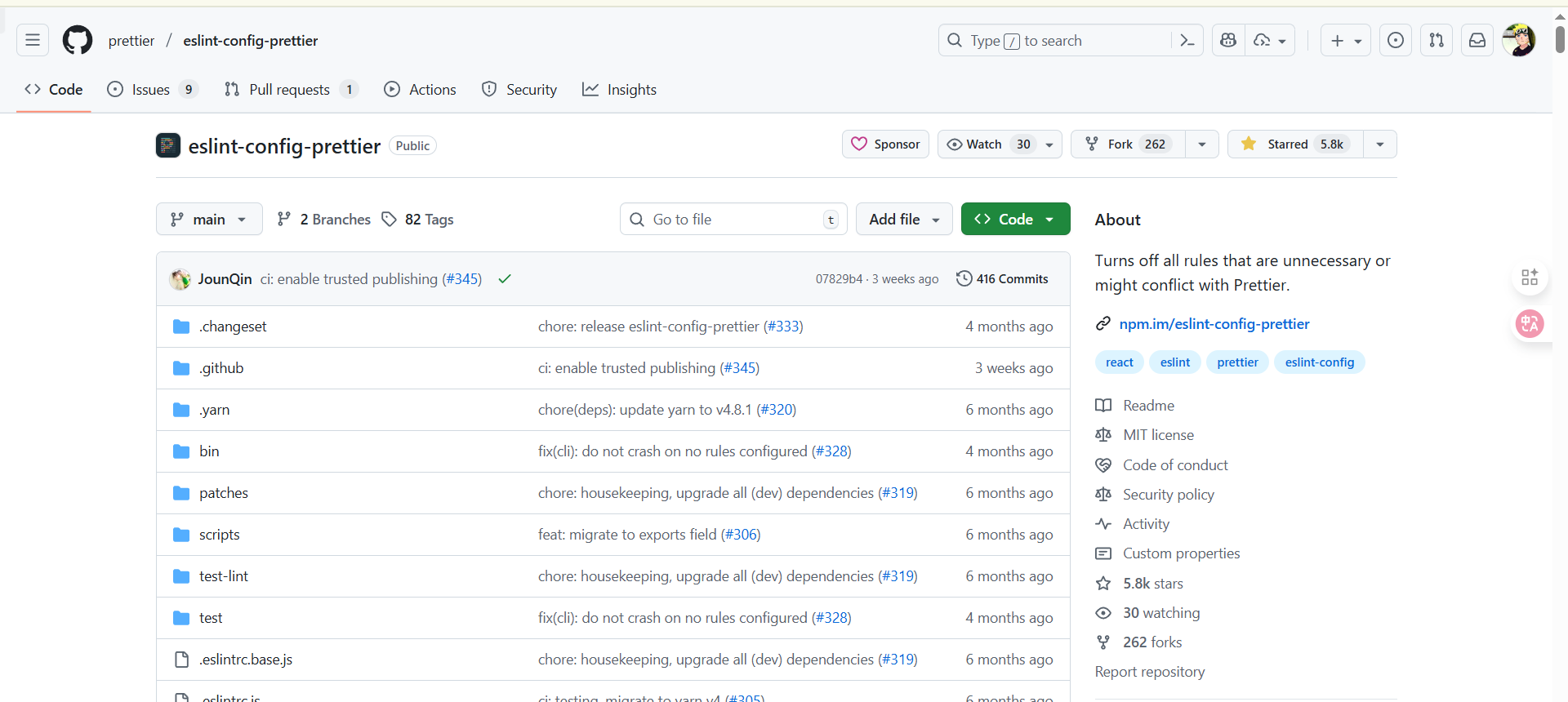Open the issues icon in header
Screen dimensions: 1568x702
[1396, 40]
